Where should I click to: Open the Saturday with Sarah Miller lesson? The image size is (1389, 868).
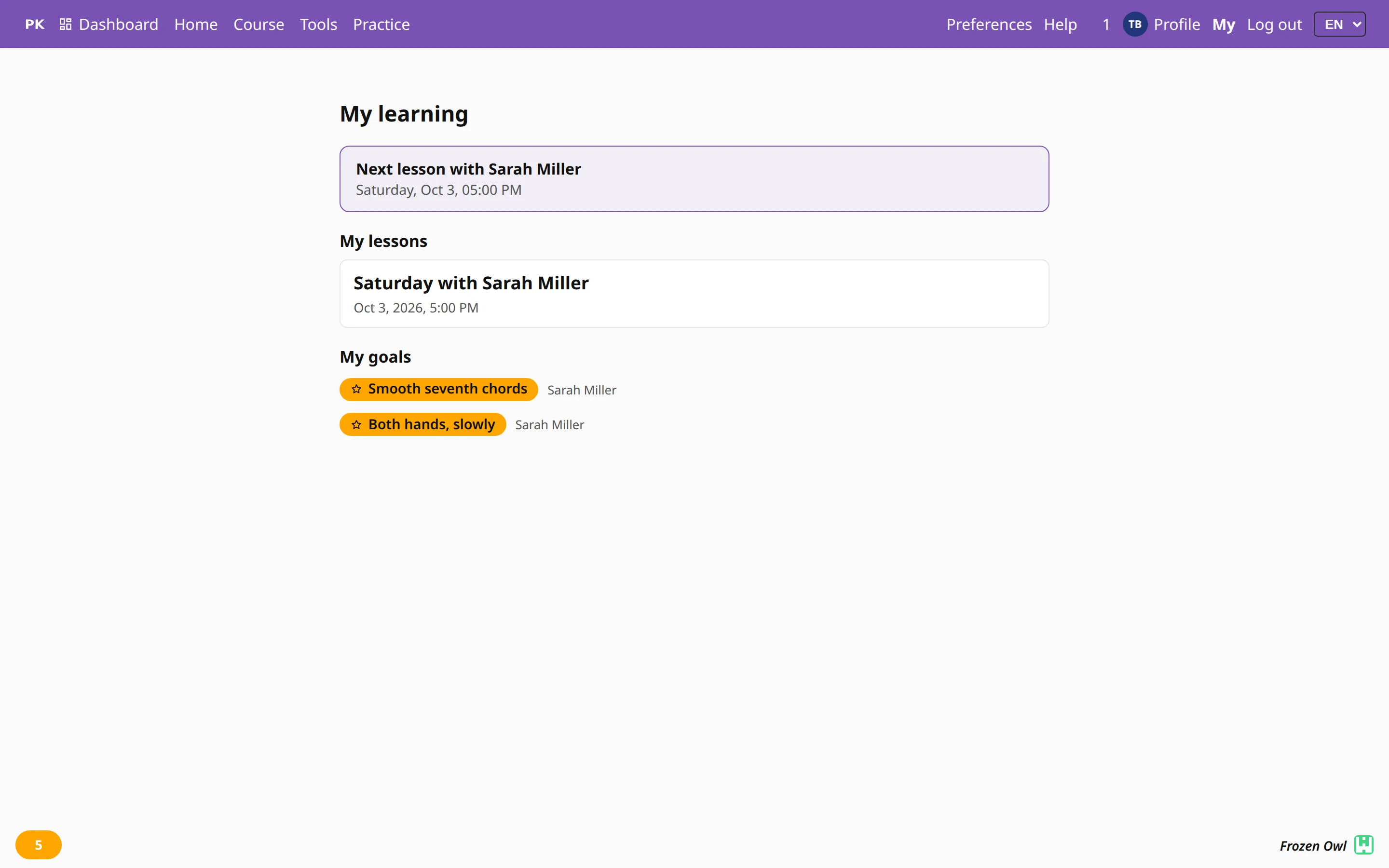[694, 293]
